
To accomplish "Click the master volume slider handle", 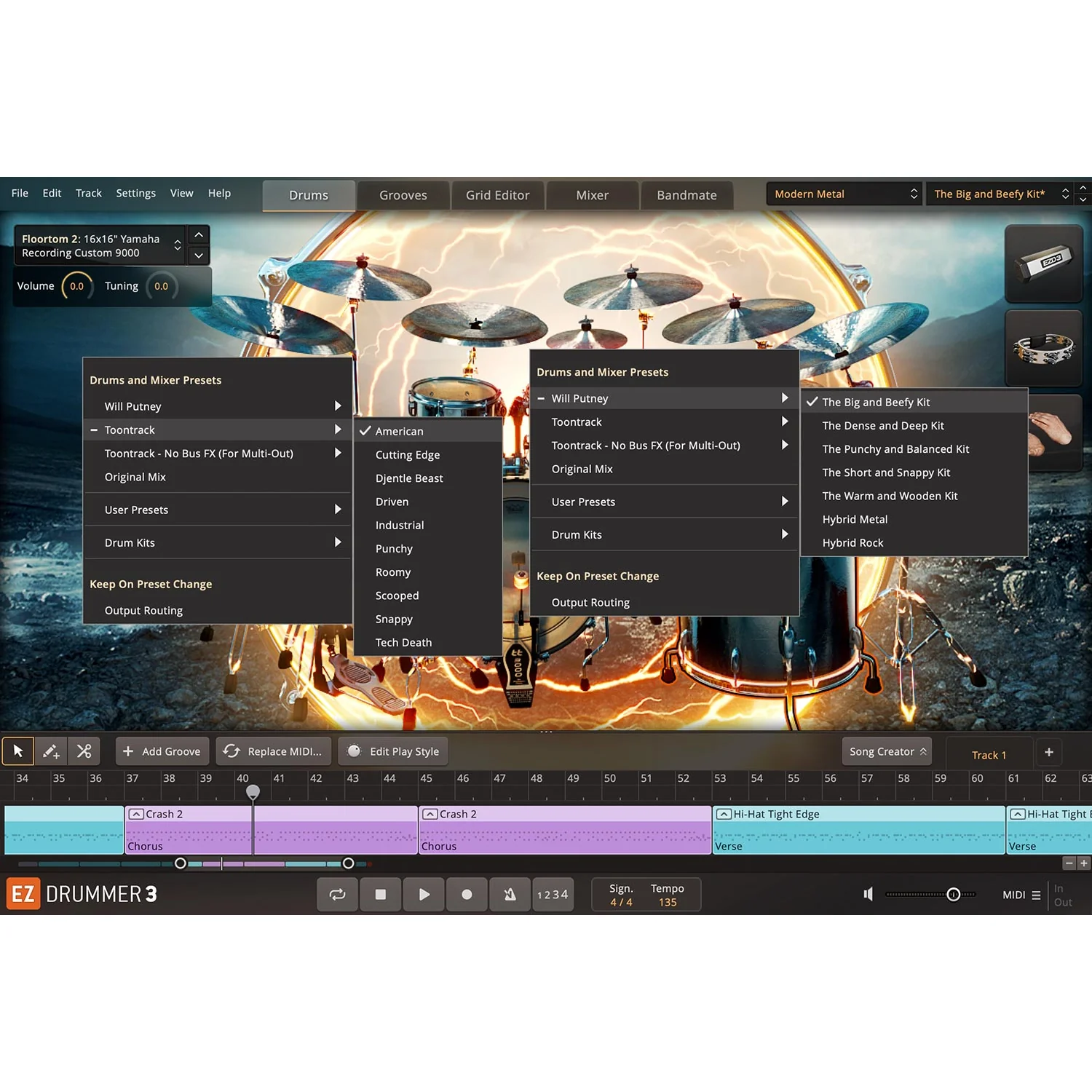I will click(x=953, y=895).
